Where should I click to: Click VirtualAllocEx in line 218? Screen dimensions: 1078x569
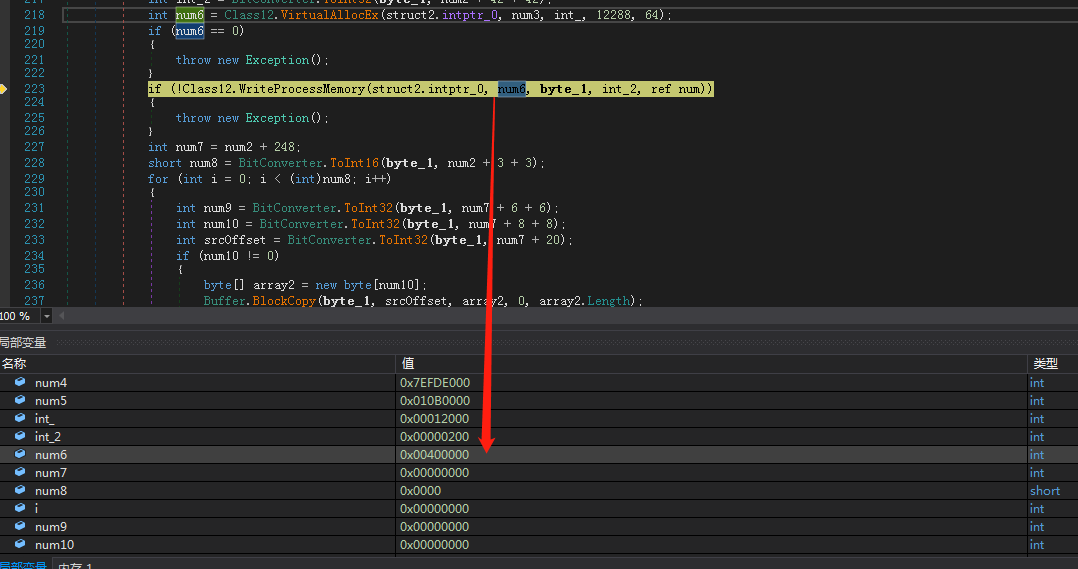tap(330, 14)
